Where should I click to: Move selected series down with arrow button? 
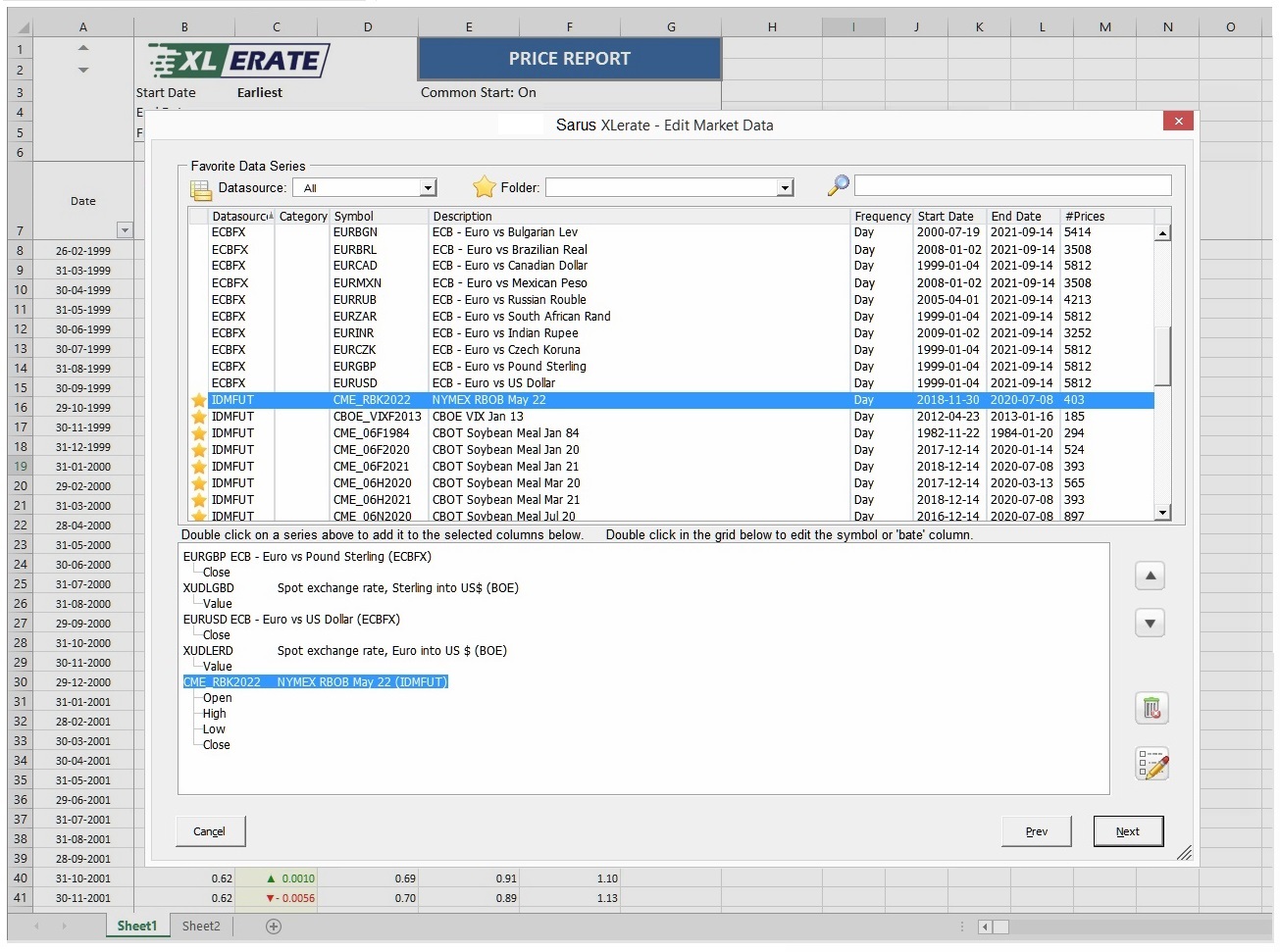pos(1150,624)
